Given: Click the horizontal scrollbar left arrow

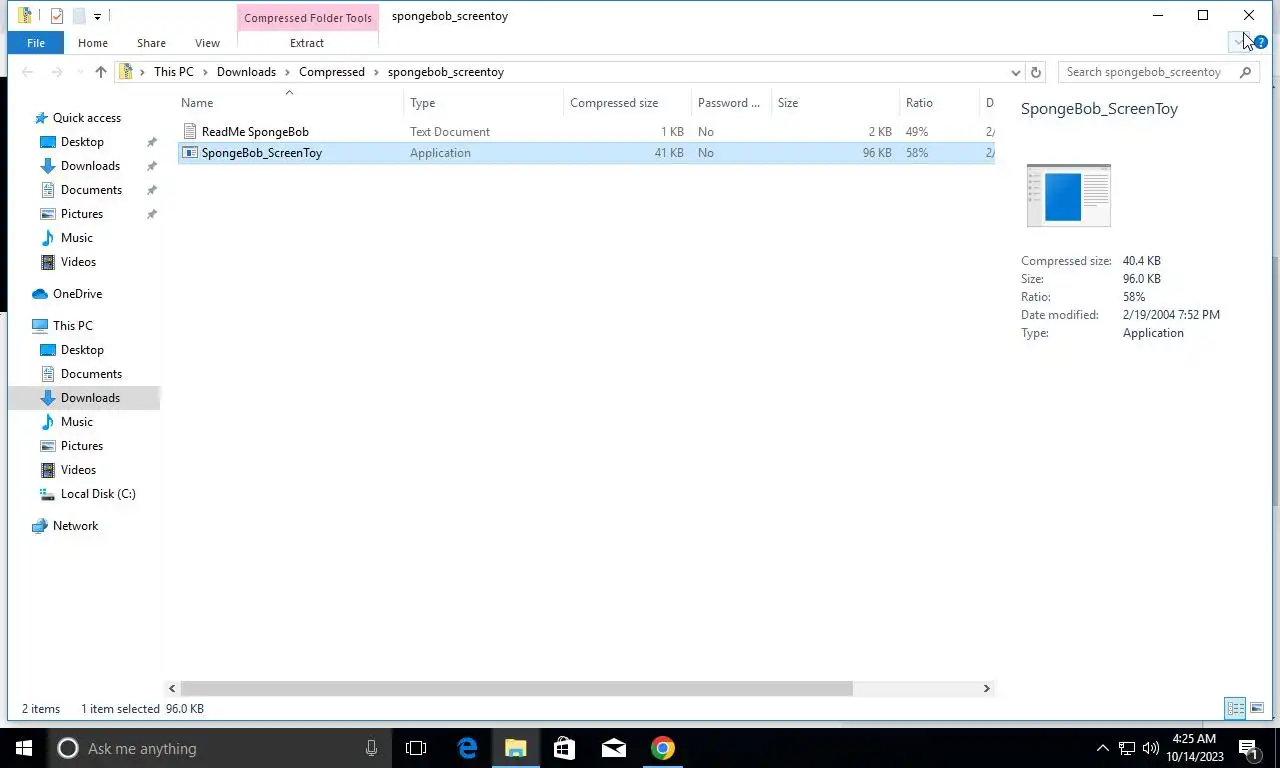Looking at the screenshot, I should (172, 688).
